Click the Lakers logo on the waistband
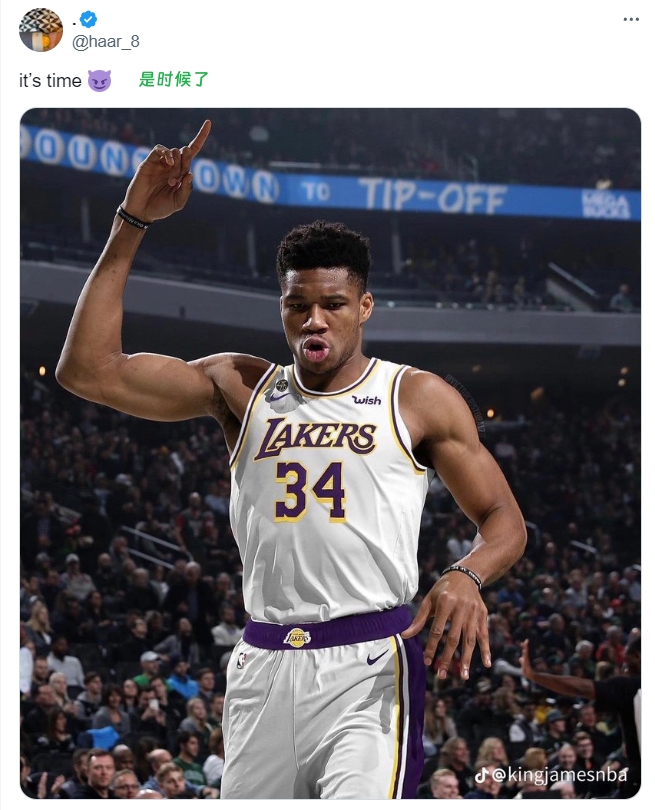This screenshot has width=655, height=810. [x=297, y=637]
